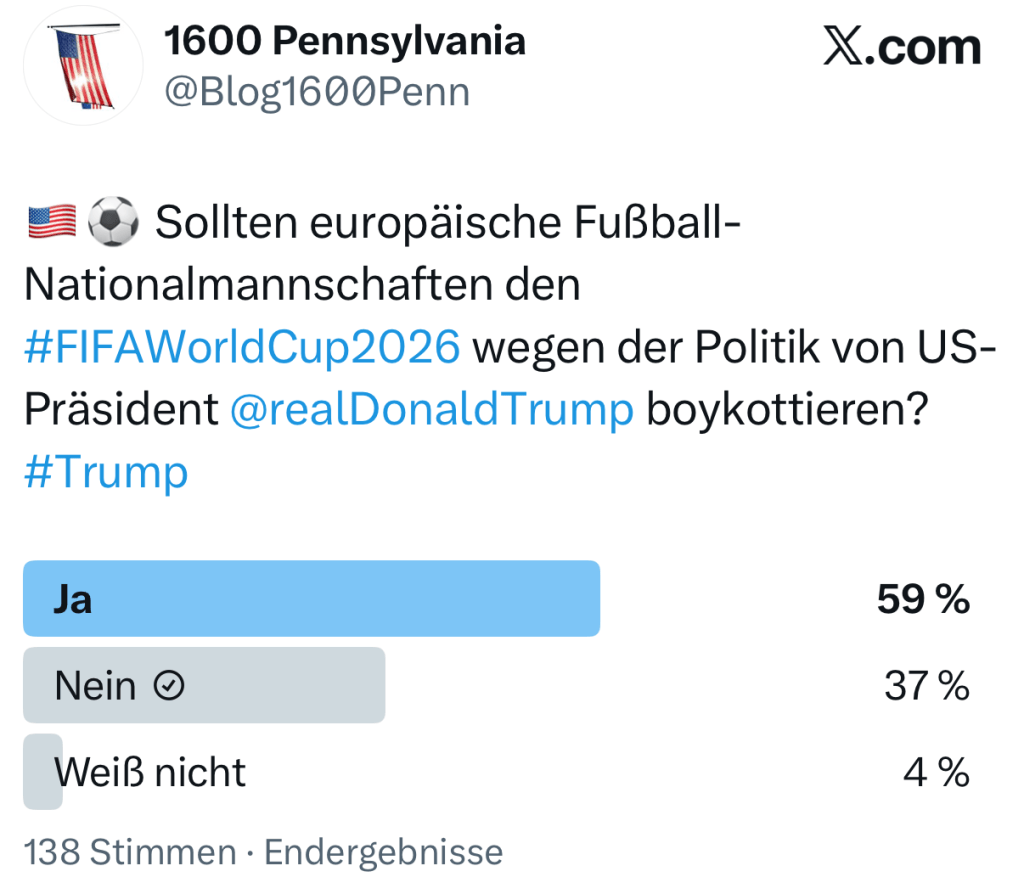Click the @Blog1600Penn handle
The height and width of the screenshot is (877, 1024).
click(316, 91)
